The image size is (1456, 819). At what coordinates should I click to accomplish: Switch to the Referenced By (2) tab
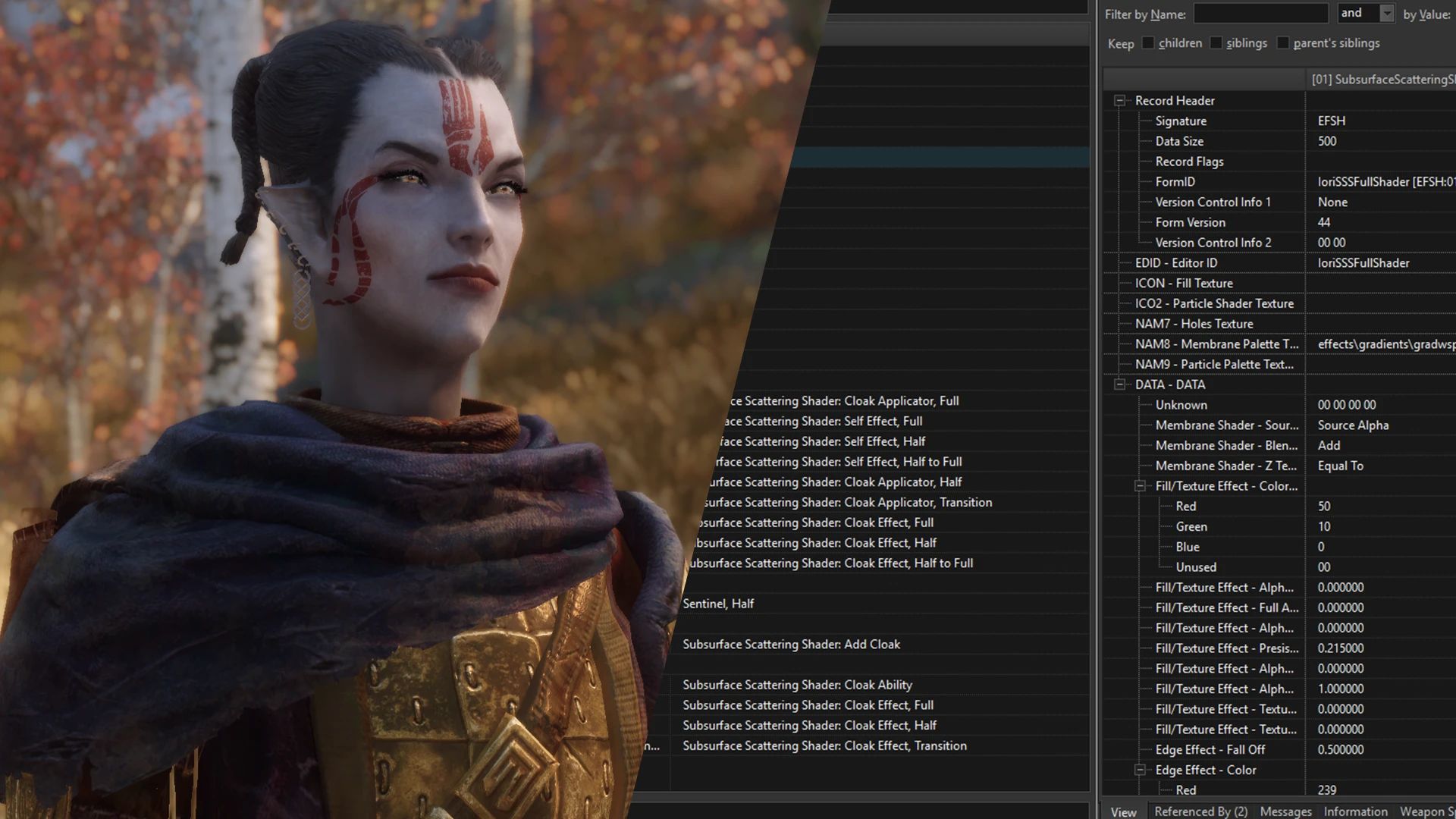(1200, 811)
